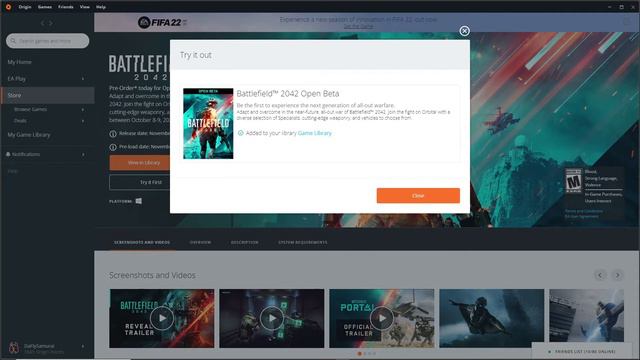Click the FIFA 22 banner logo

pyautogui.click(x=162, y=22)
